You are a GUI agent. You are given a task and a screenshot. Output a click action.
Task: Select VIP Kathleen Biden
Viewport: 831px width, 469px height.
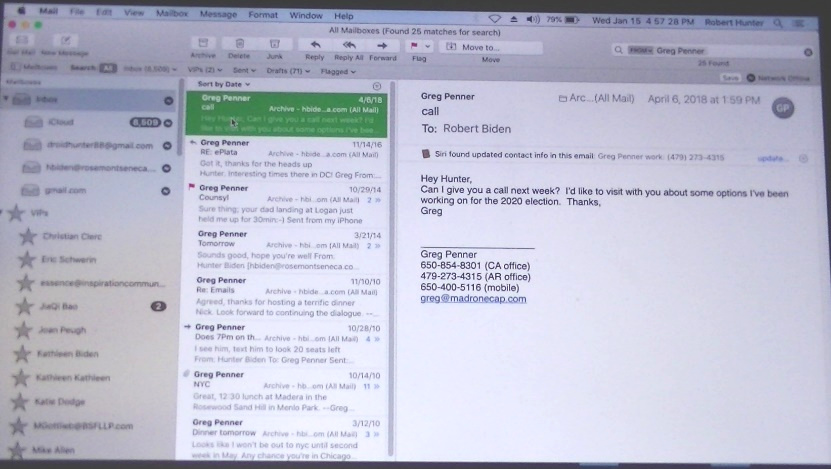[67, 353]
